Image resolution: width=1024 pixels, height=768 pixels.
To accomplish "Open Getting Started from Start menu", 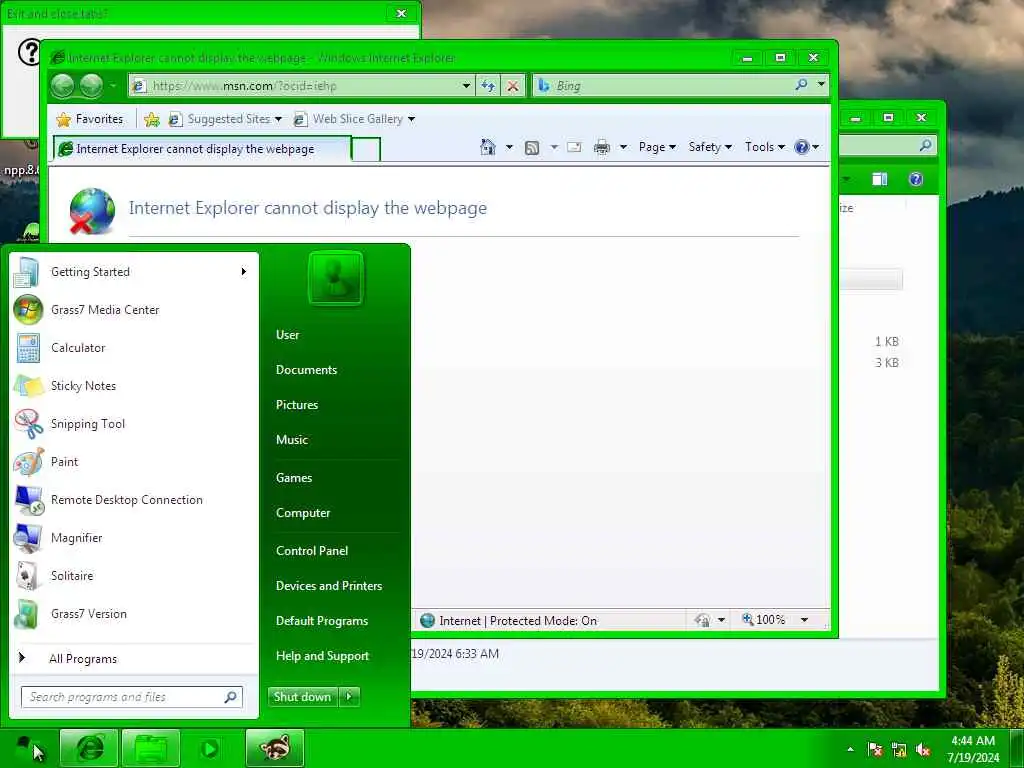I will tap(134, 272).
